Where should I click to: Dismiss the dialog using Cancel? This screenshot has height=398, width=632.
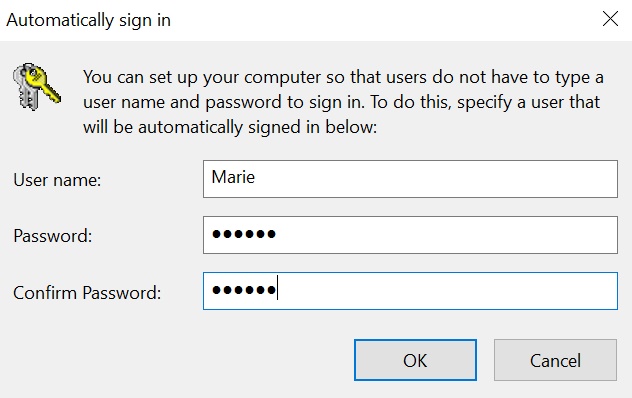(555, 360)
